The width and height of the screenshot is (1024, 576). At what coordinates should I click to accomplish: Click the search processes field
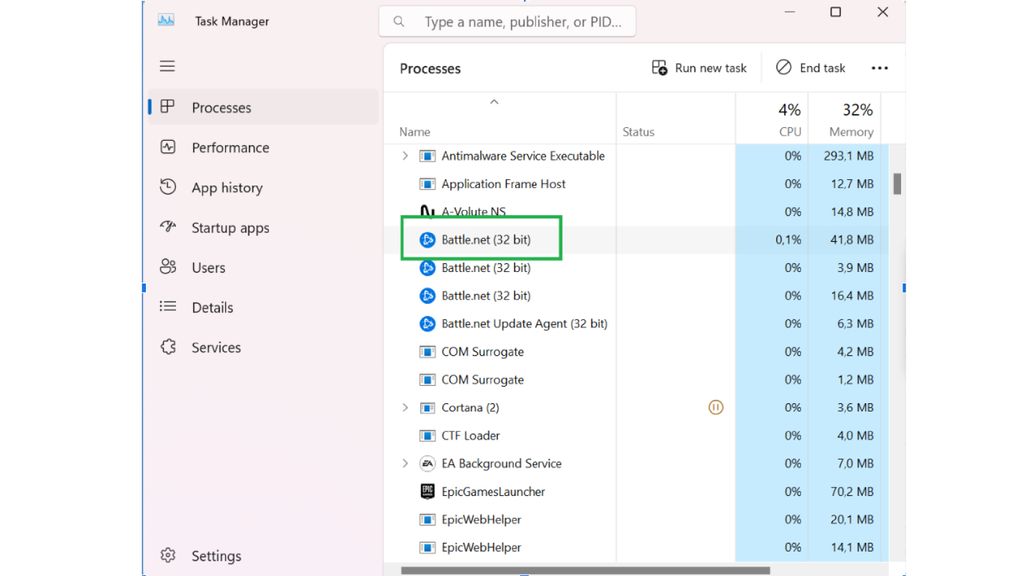click(507, 20)
